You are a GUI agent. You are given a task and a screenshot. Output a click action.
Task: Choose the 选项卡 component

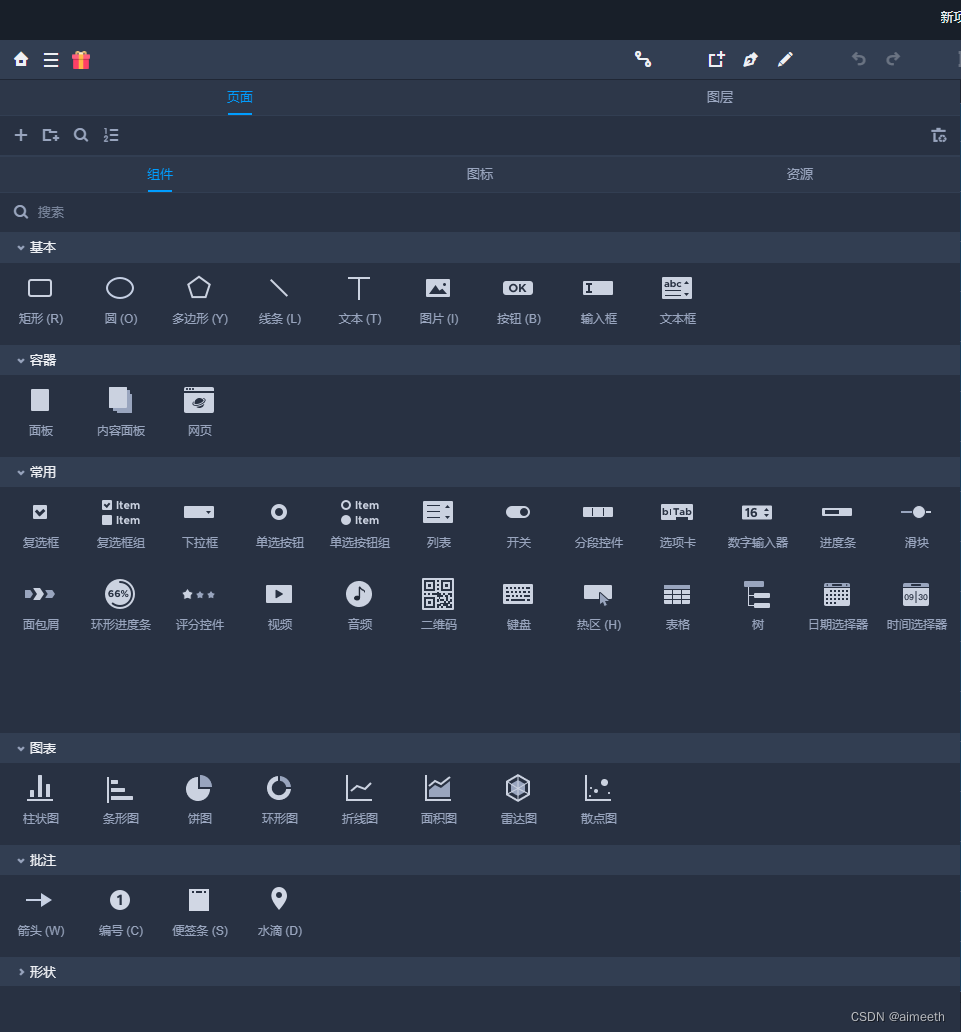click(677, 525)
